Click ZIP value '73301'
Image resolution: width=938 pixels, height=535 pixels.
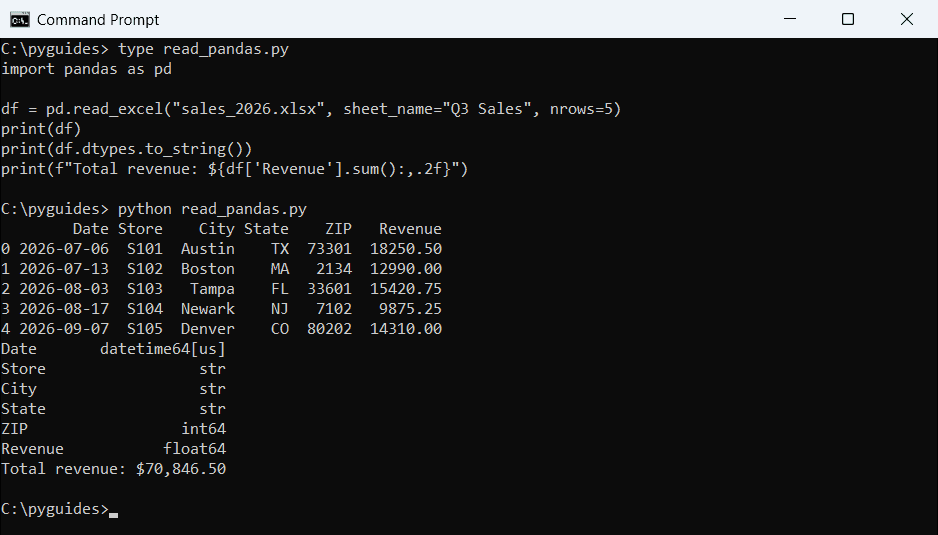point(330,249)
